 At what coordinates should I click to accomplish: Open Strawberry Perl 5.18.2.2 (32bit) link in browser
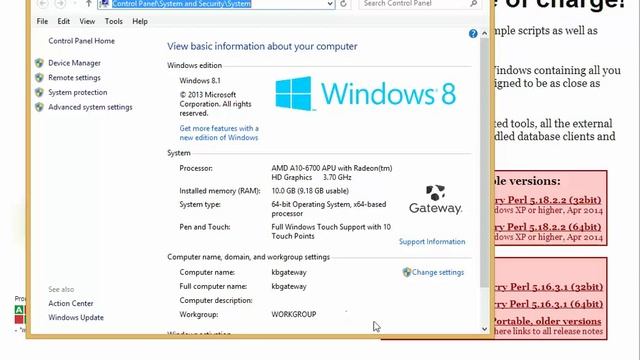point(548,200)
